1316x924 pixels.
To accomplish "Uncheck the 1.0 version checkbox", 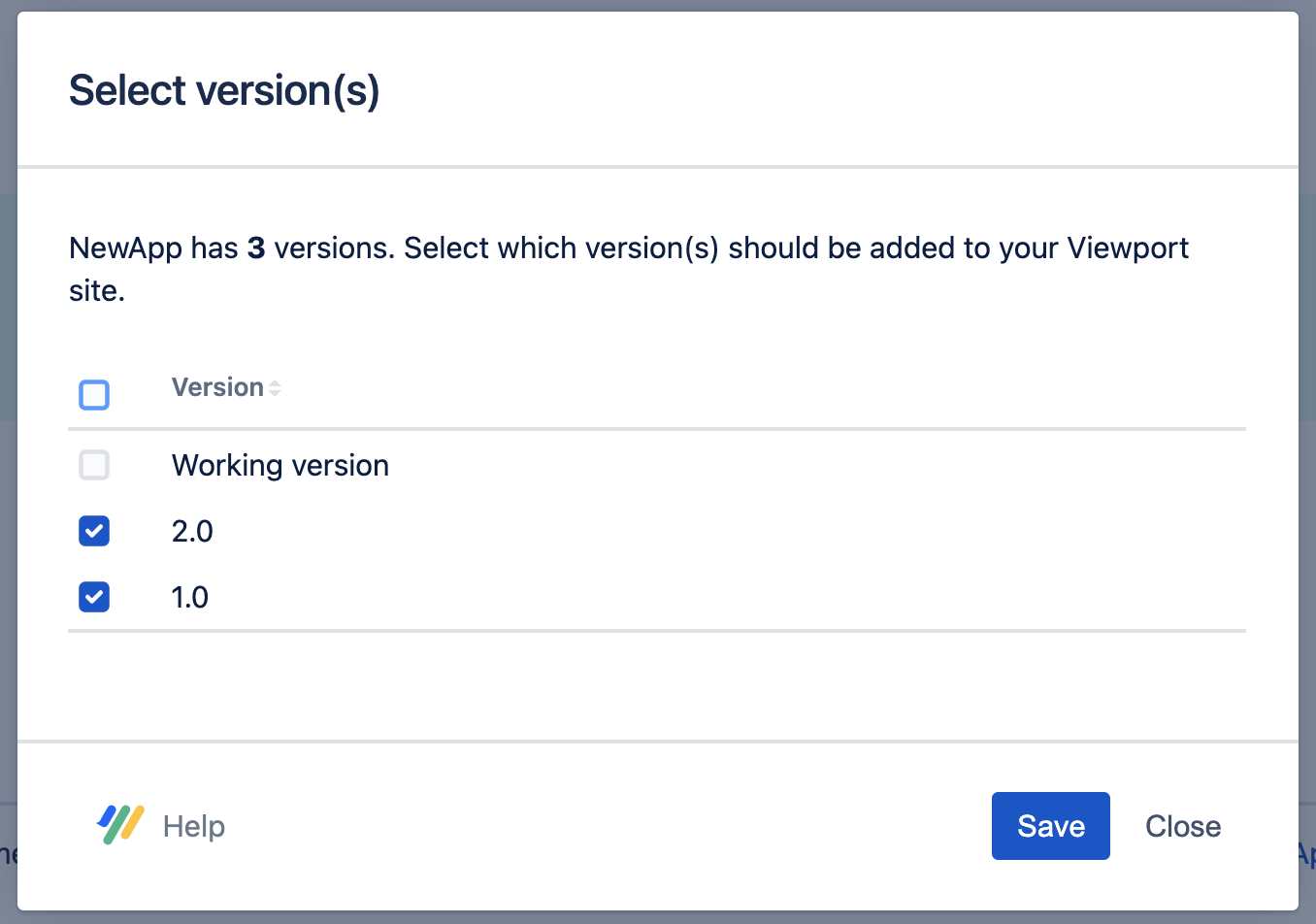I will (x=94, y=597).
